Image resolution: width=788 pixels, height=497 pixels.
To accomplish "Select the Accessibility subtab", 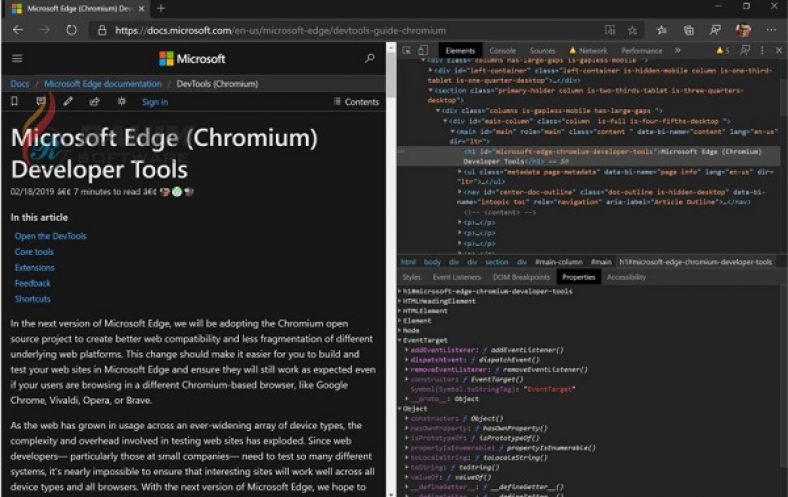I will (626, 277).
